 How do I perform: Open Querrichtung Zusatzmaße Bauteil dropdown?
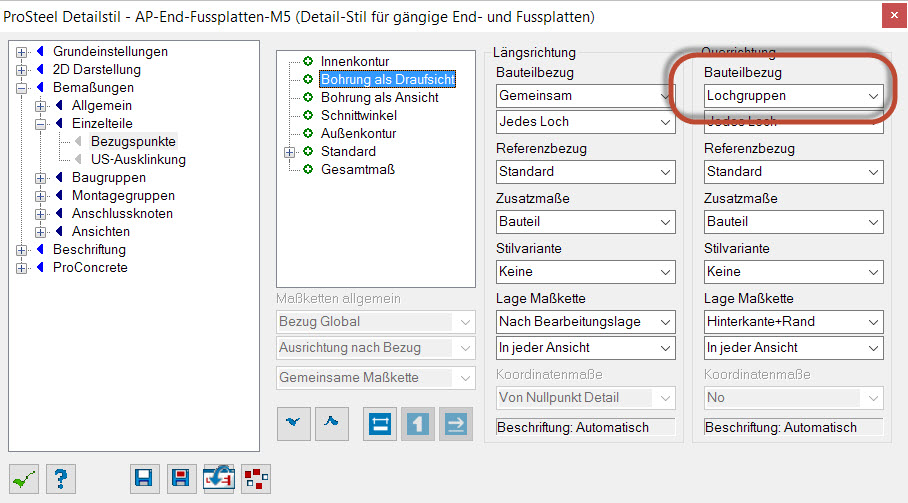[x=793, y=222]
